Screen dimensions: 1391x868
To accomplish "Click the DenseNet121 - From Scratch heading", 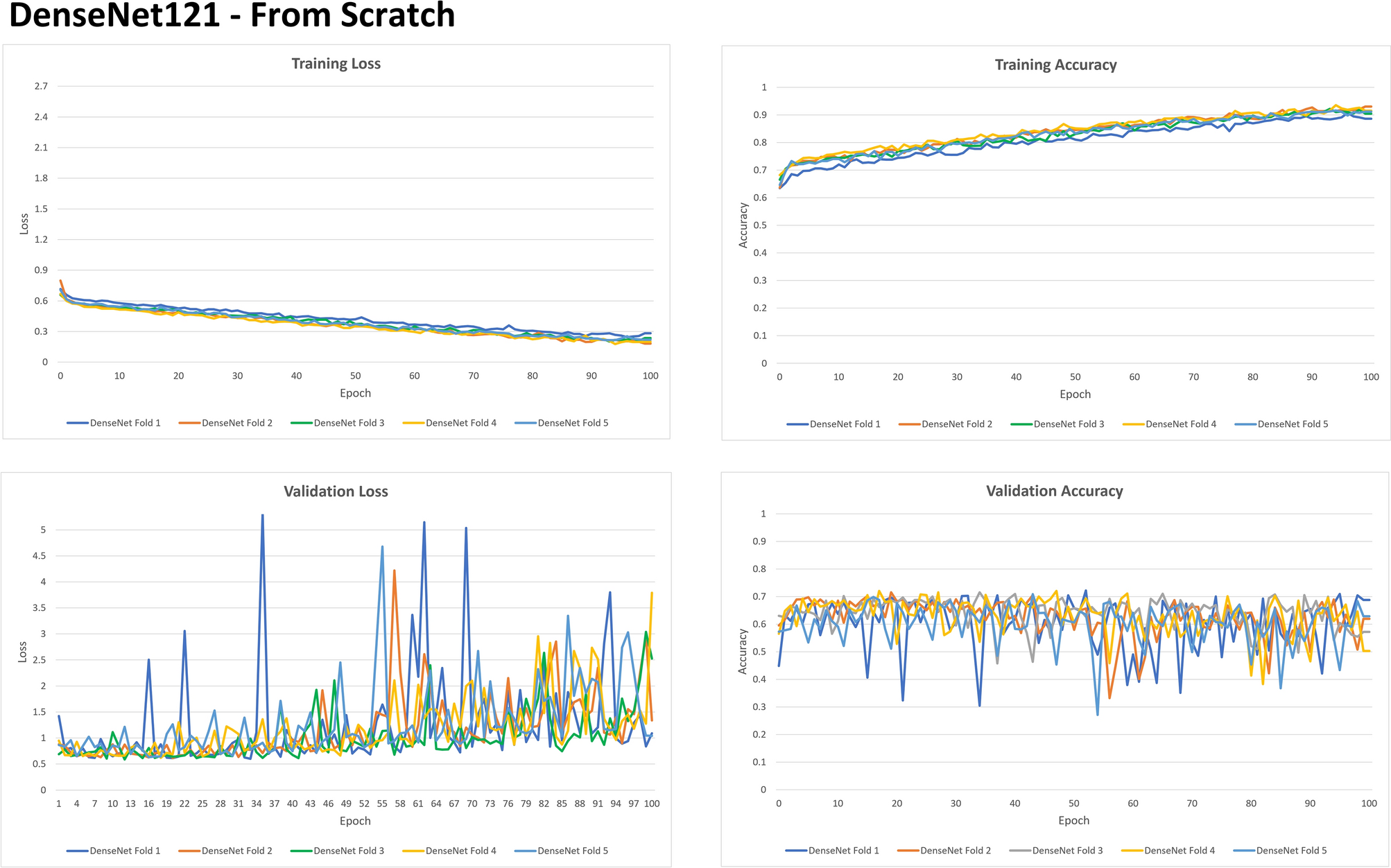I will point(232,15).
